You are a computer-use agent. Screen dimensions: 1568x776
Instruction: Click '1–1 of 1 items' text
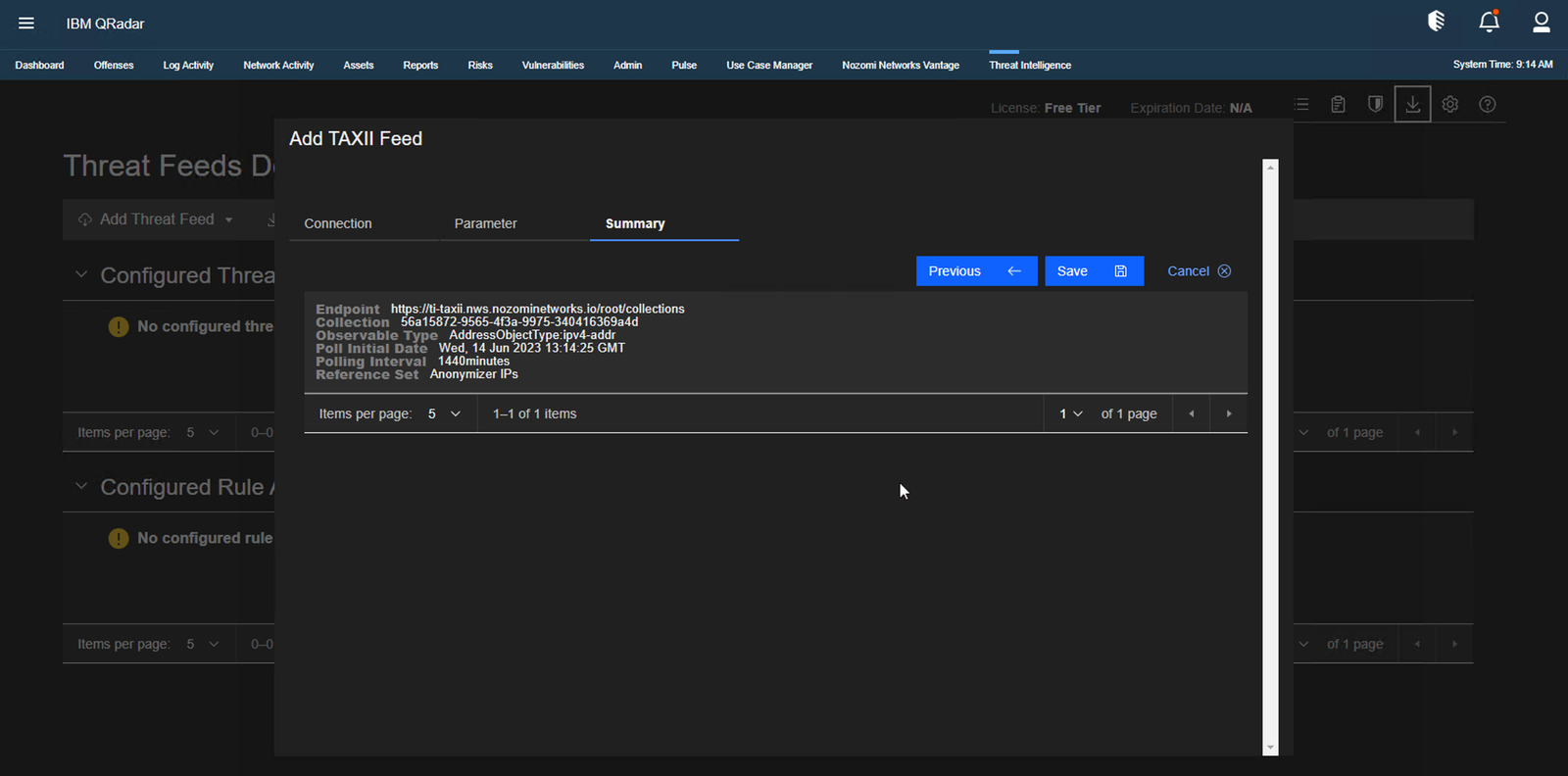[x=535, y=413]
